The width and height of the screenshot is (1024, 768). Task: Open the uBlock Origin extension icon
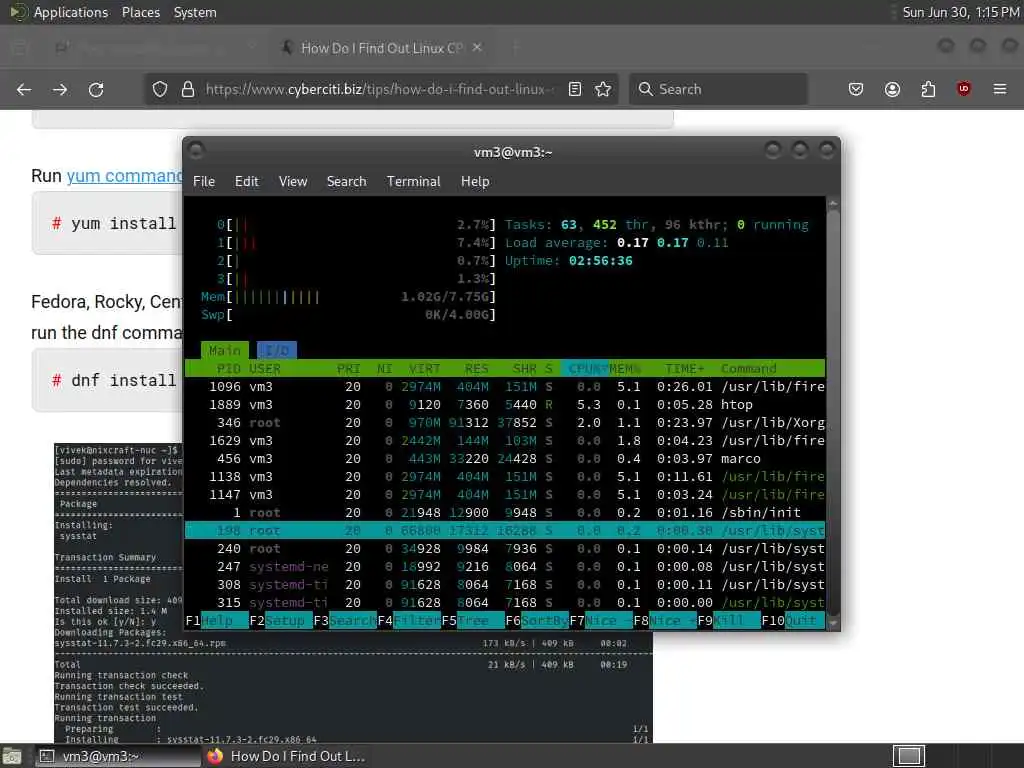click(963, 89)
